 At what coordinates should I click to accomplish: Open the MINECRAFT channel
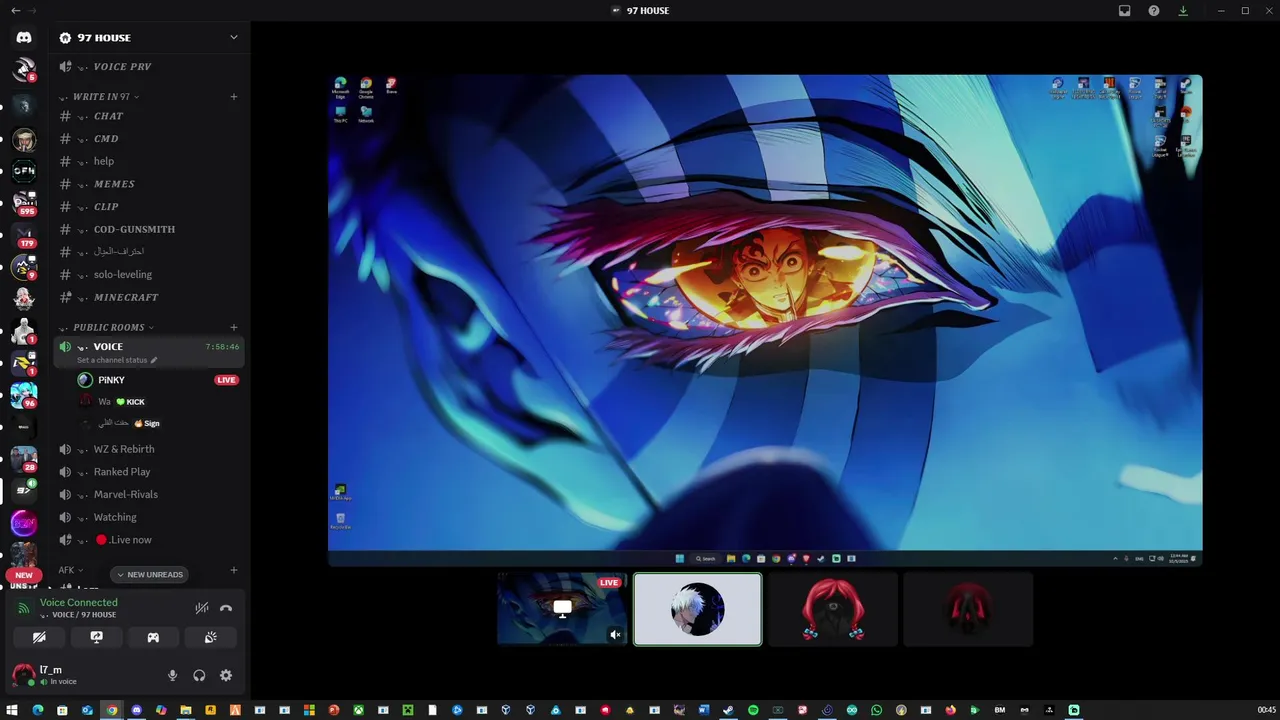point(150,297)
